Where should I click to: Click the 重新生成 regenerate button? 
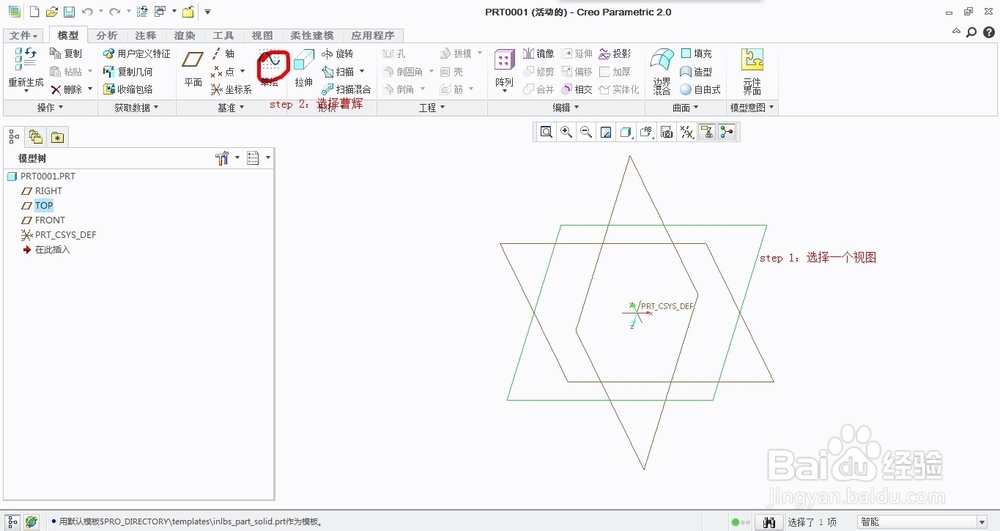pos(26,69)
